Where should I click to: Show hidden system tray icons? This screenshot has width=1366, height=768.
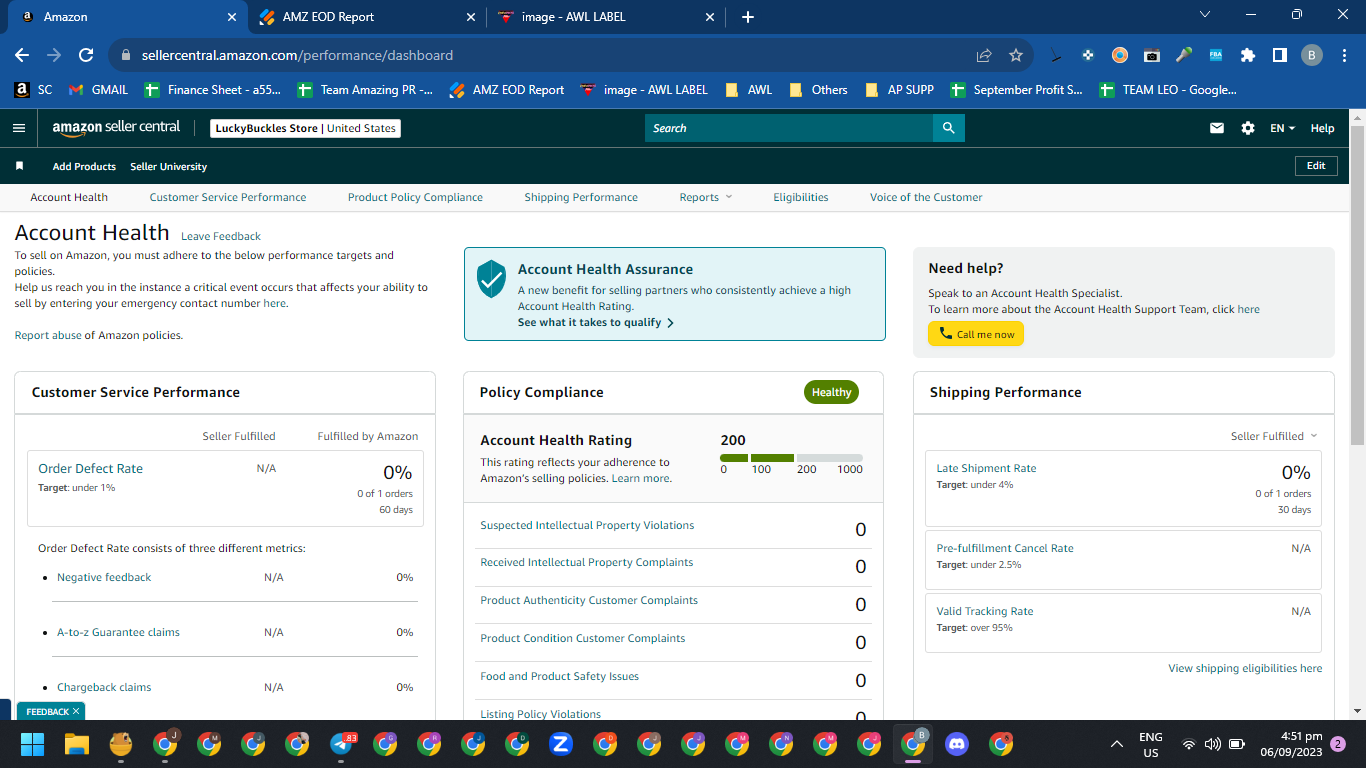1117,744
